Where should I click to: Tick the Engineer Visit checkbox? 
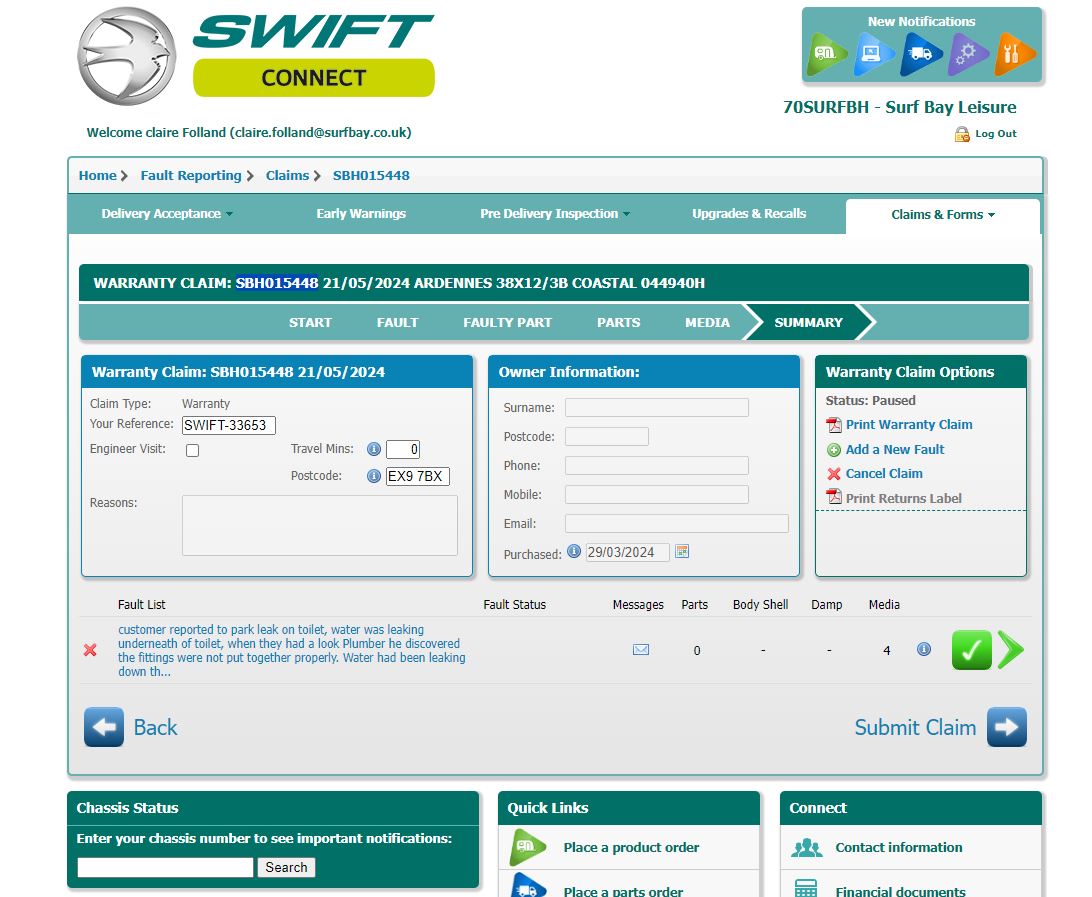tap(193, 451)
